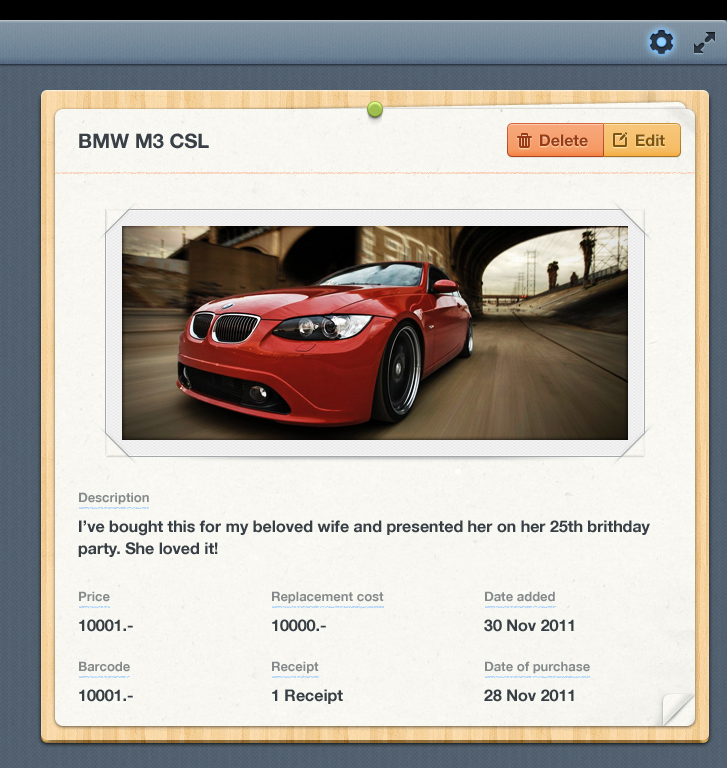The image size is (727, 768).
Task: Select the date 30 Nov 2011
Action: click(x=530, y=625)
